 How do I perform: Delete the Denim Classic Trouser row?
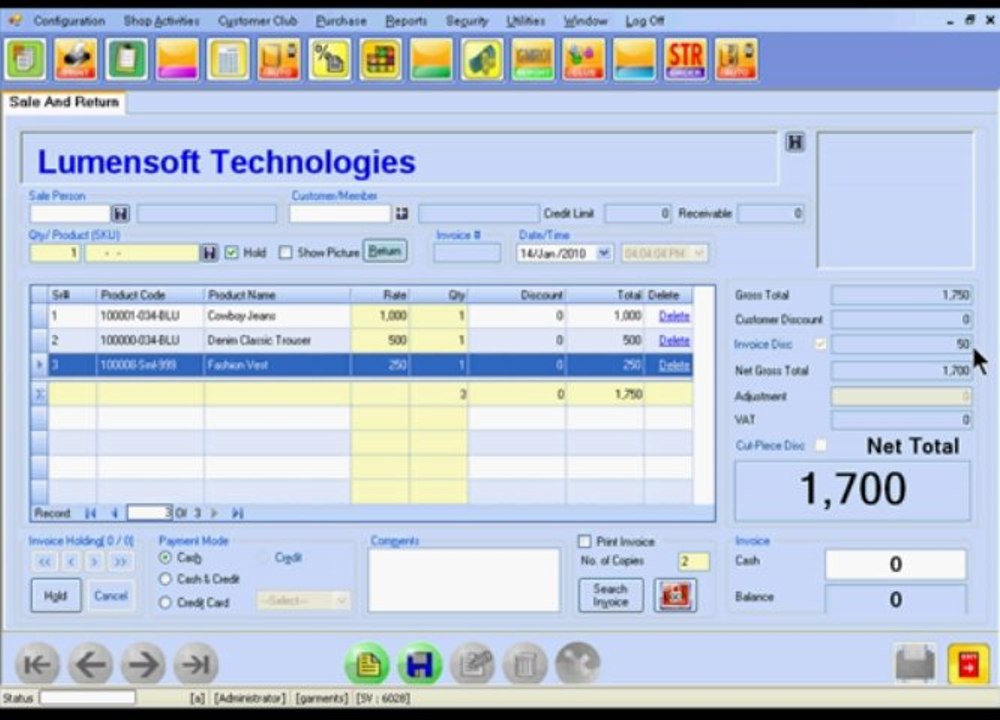tap(674, 341)
